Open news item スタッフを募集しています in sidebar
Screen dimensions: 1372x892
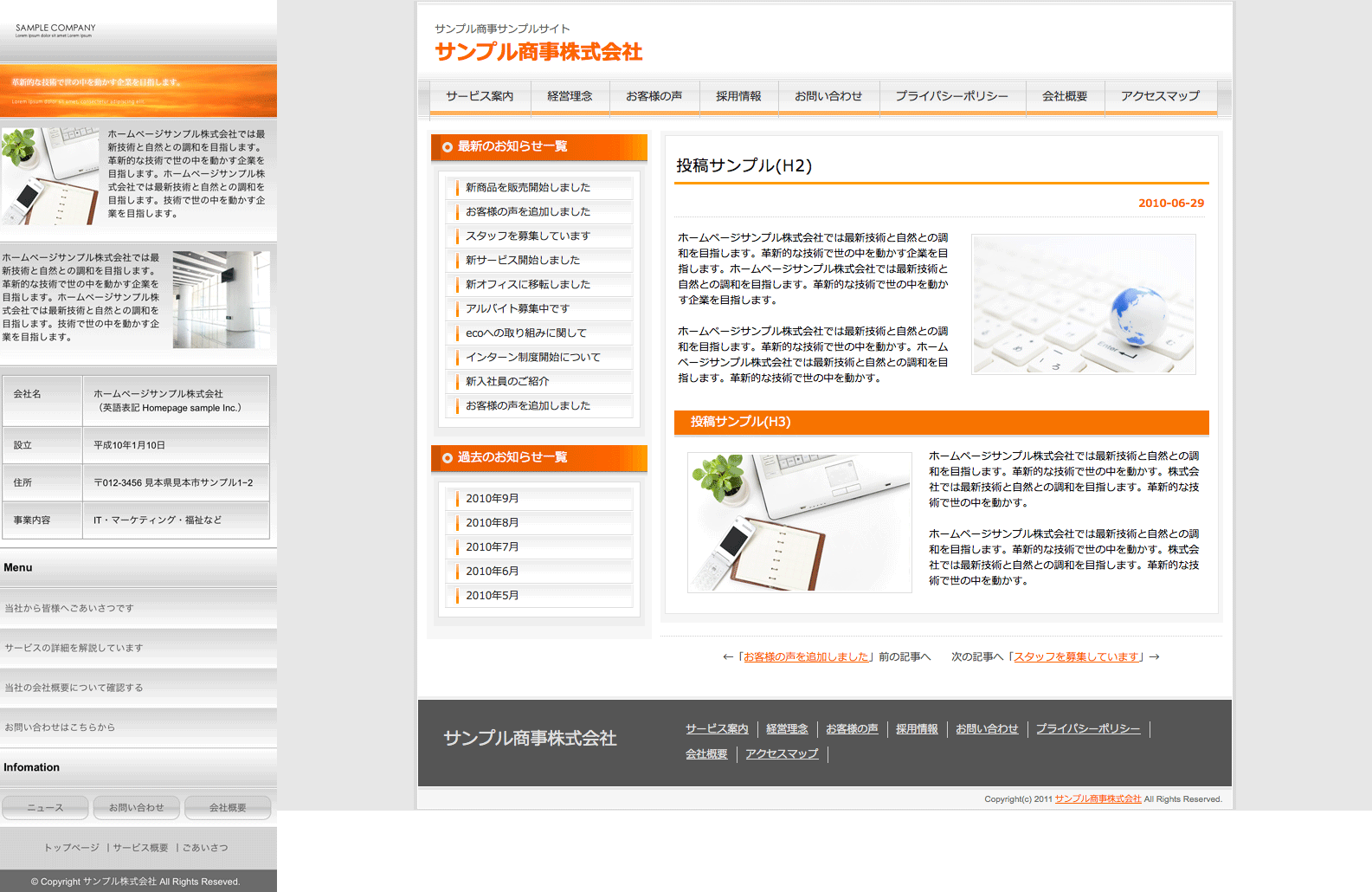coord(527,236)
